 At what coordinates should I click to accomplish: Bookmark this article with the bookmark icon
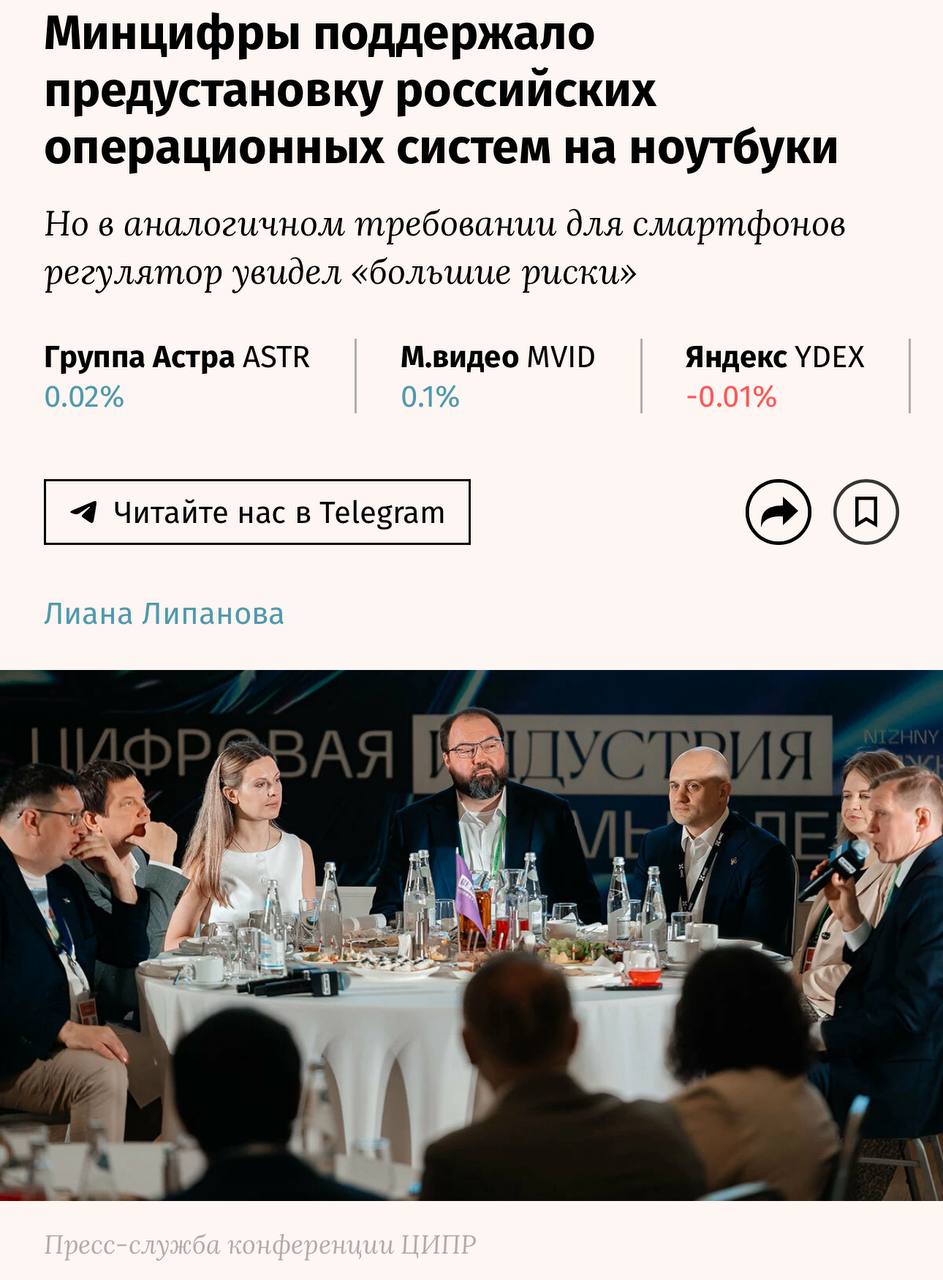[x=866, y=512]
